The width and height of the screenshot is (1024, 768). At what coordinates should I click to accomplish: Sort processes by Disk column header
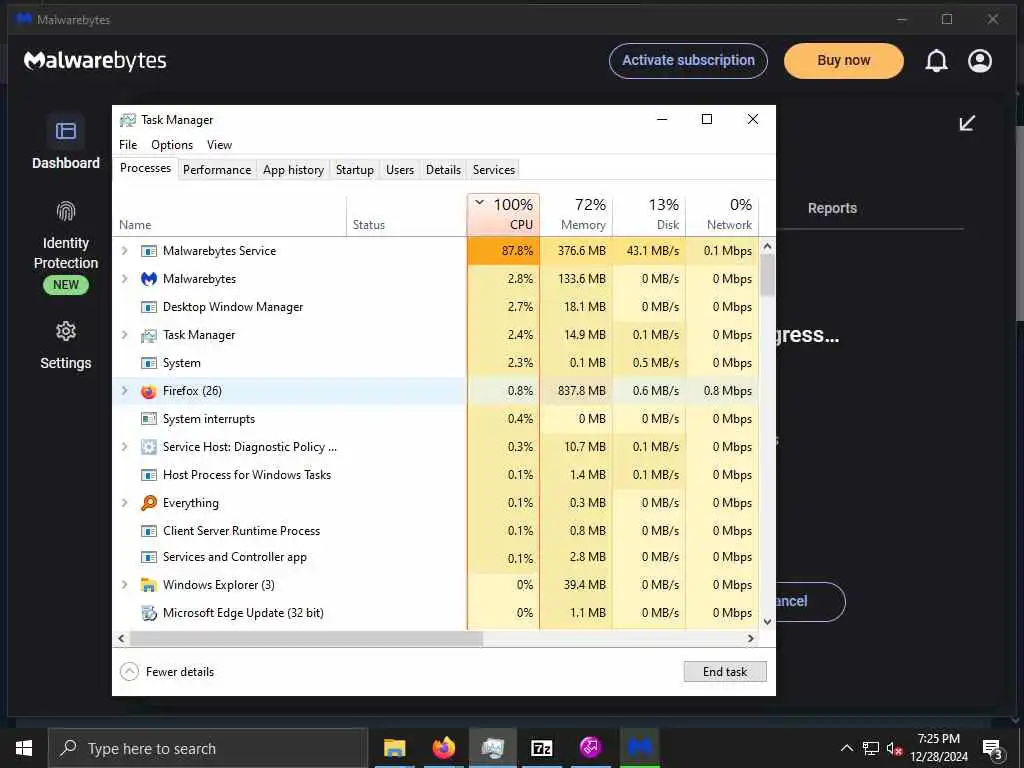coord(649,214)
